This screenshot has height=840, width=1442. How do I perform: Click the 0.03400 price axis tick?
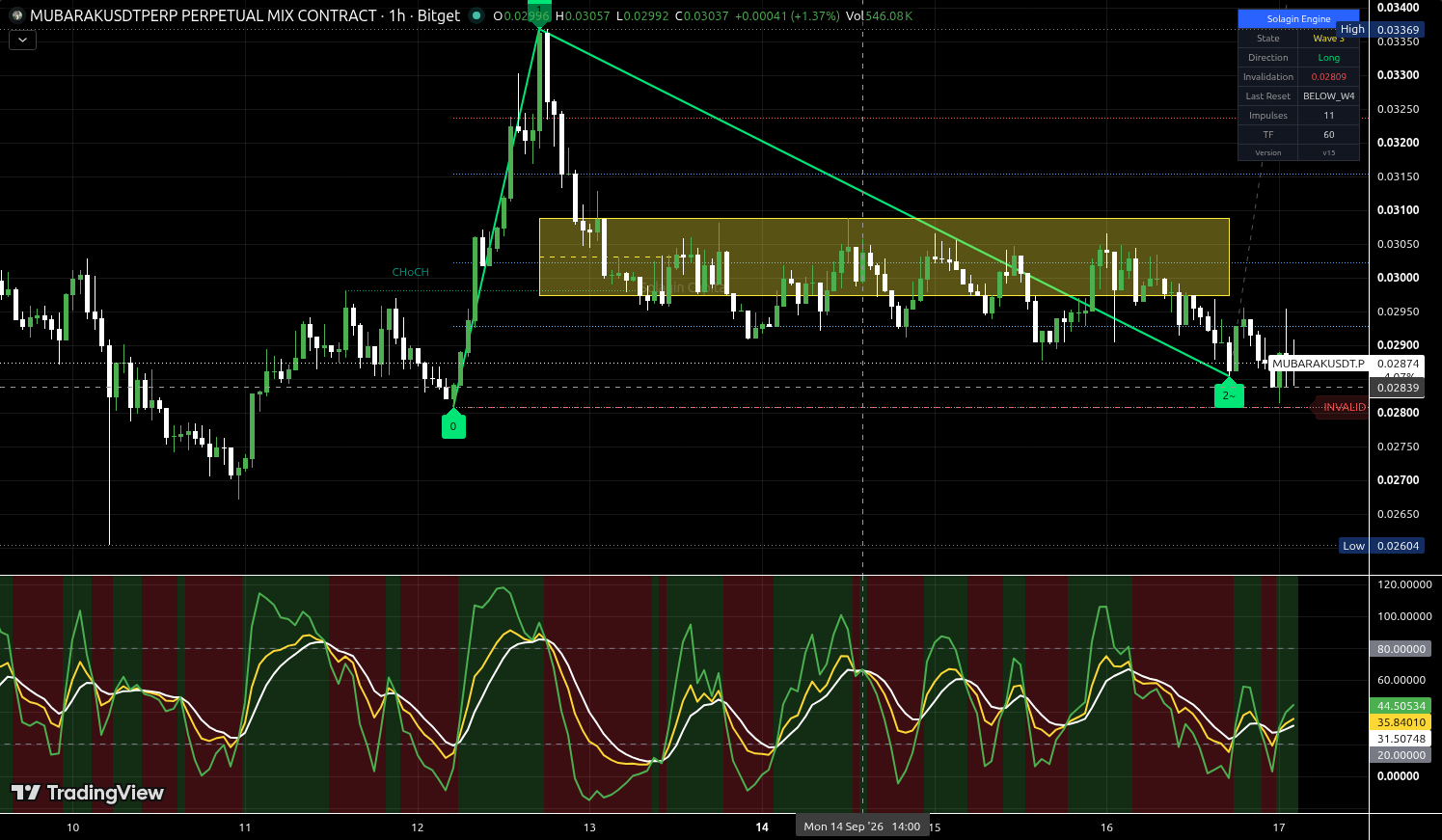[1398, 8]
